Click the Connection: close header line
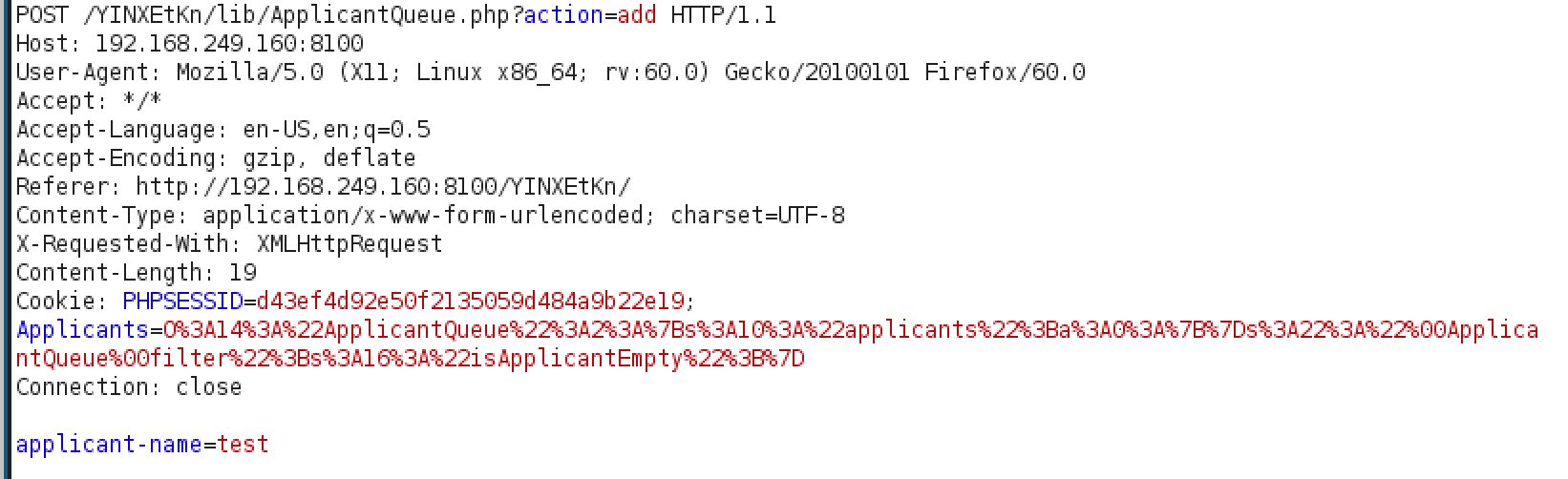 point(129,387)
